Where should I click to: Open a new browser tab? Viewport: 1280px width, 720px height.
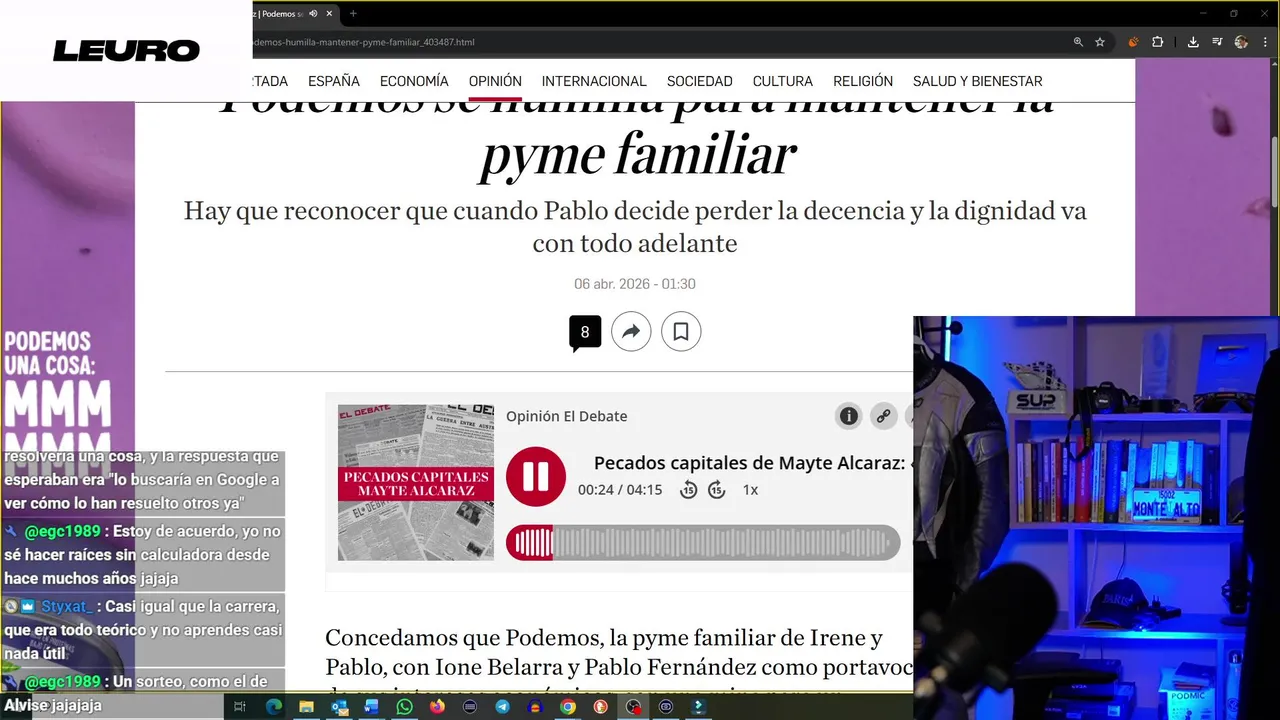click(x=353, y=14)
